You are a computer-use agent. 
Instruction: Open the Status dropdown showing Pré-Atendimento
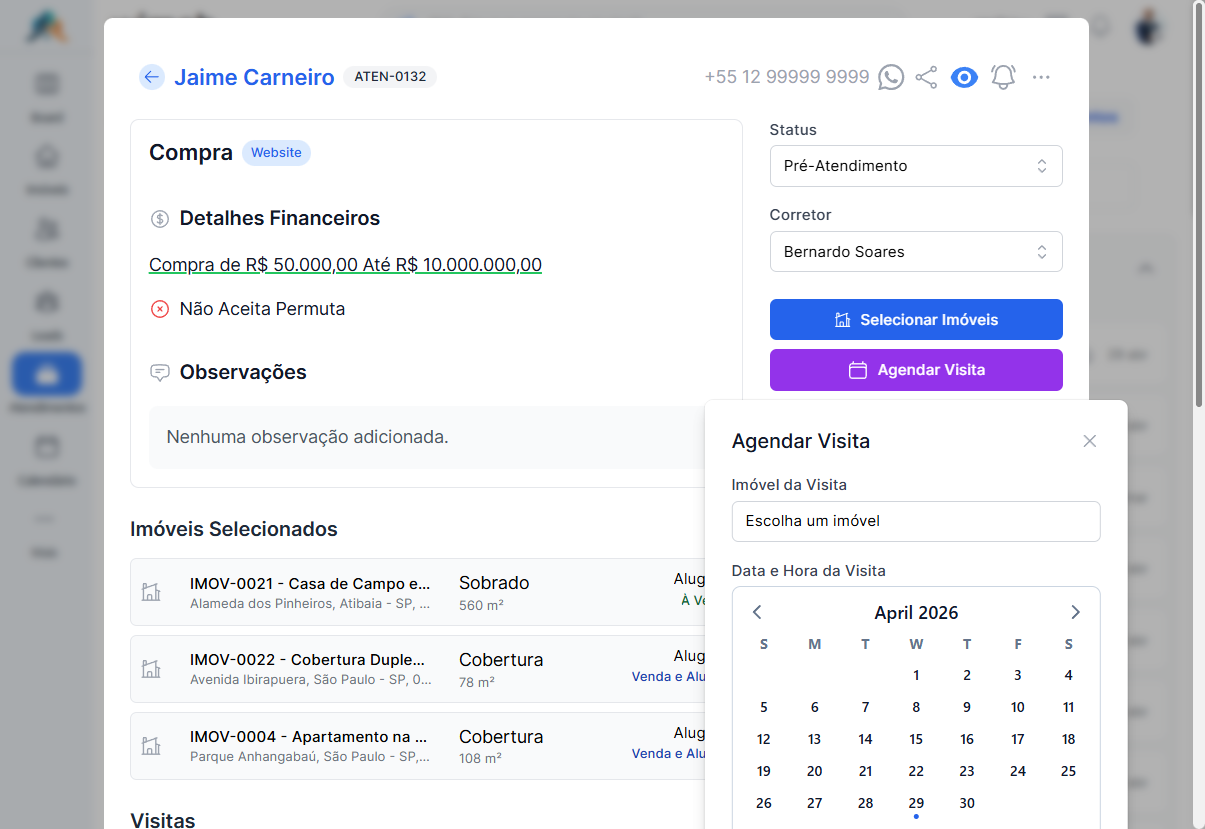pyautogui.click(x=916, y=166)
